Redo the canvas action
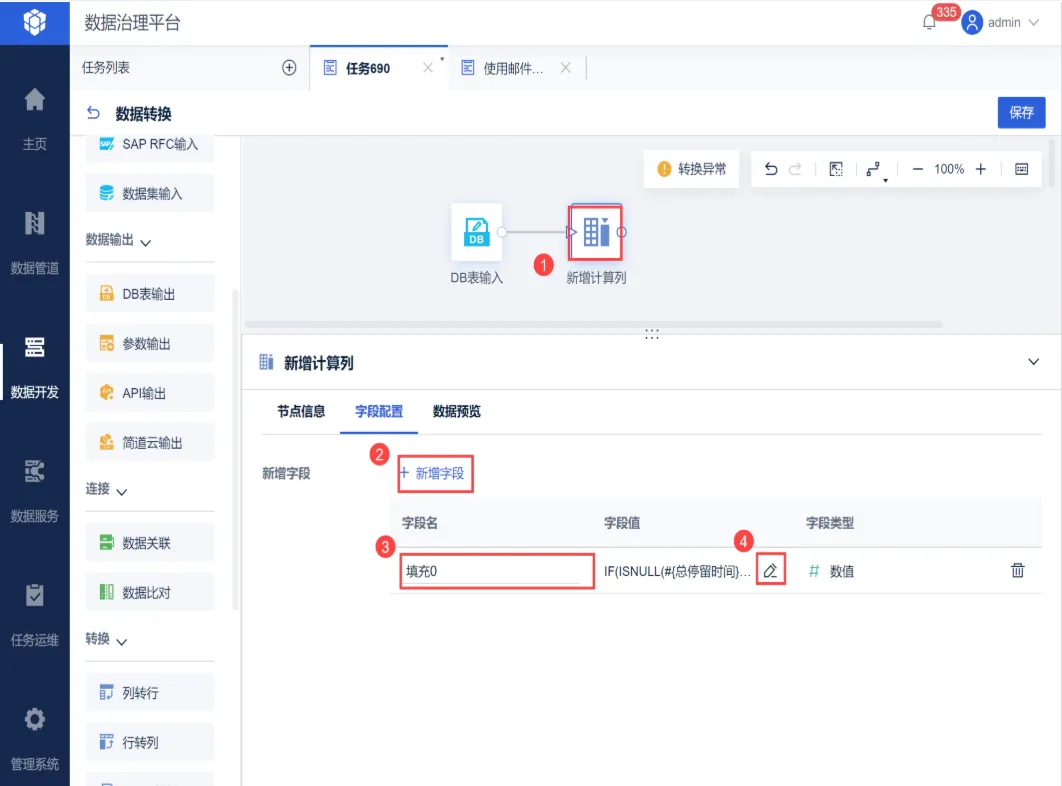Viewport: 1062px width, 786px height. click(796, 169)
